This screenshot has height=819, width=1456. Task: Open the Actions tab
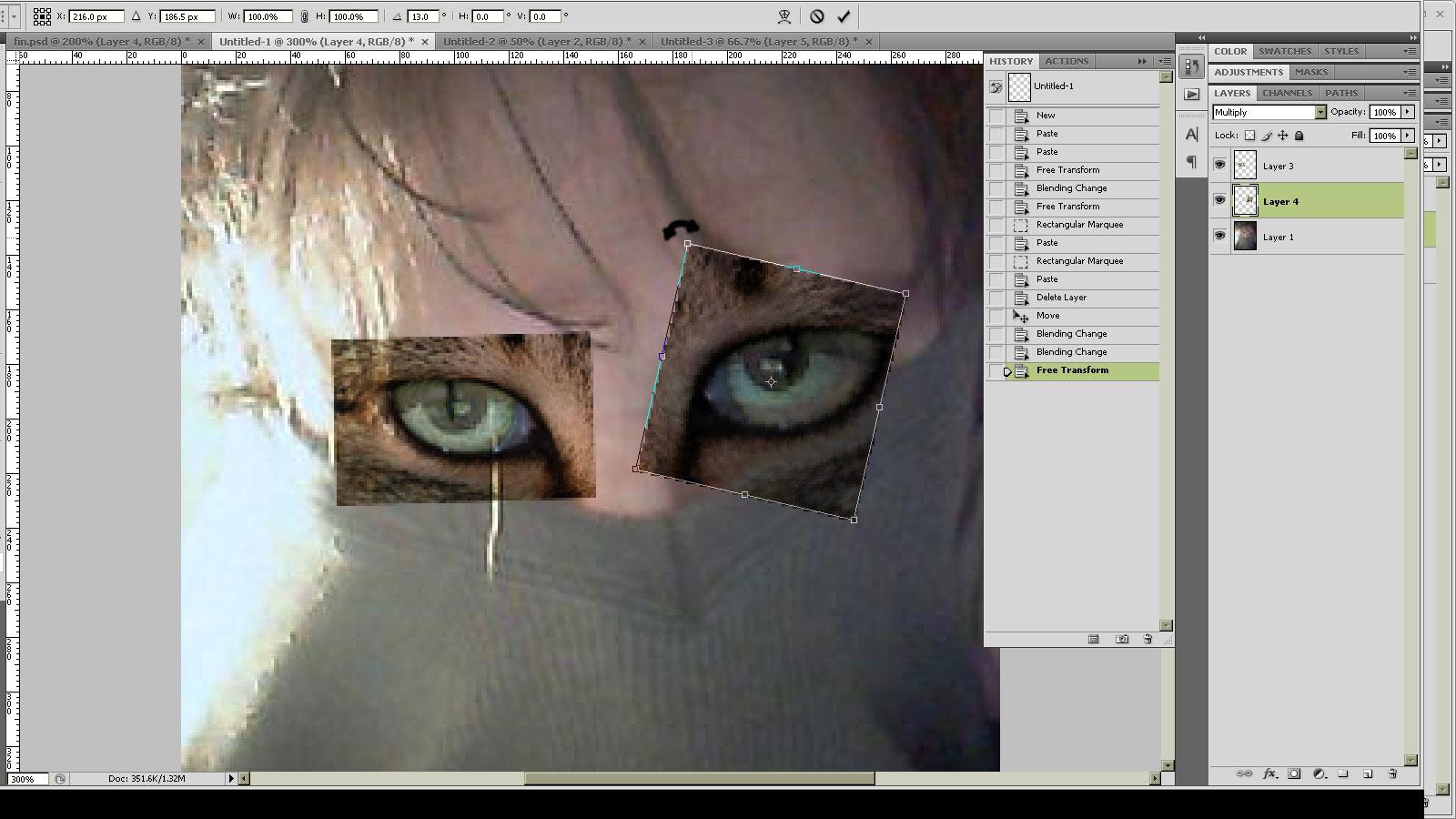(1067, 61)
